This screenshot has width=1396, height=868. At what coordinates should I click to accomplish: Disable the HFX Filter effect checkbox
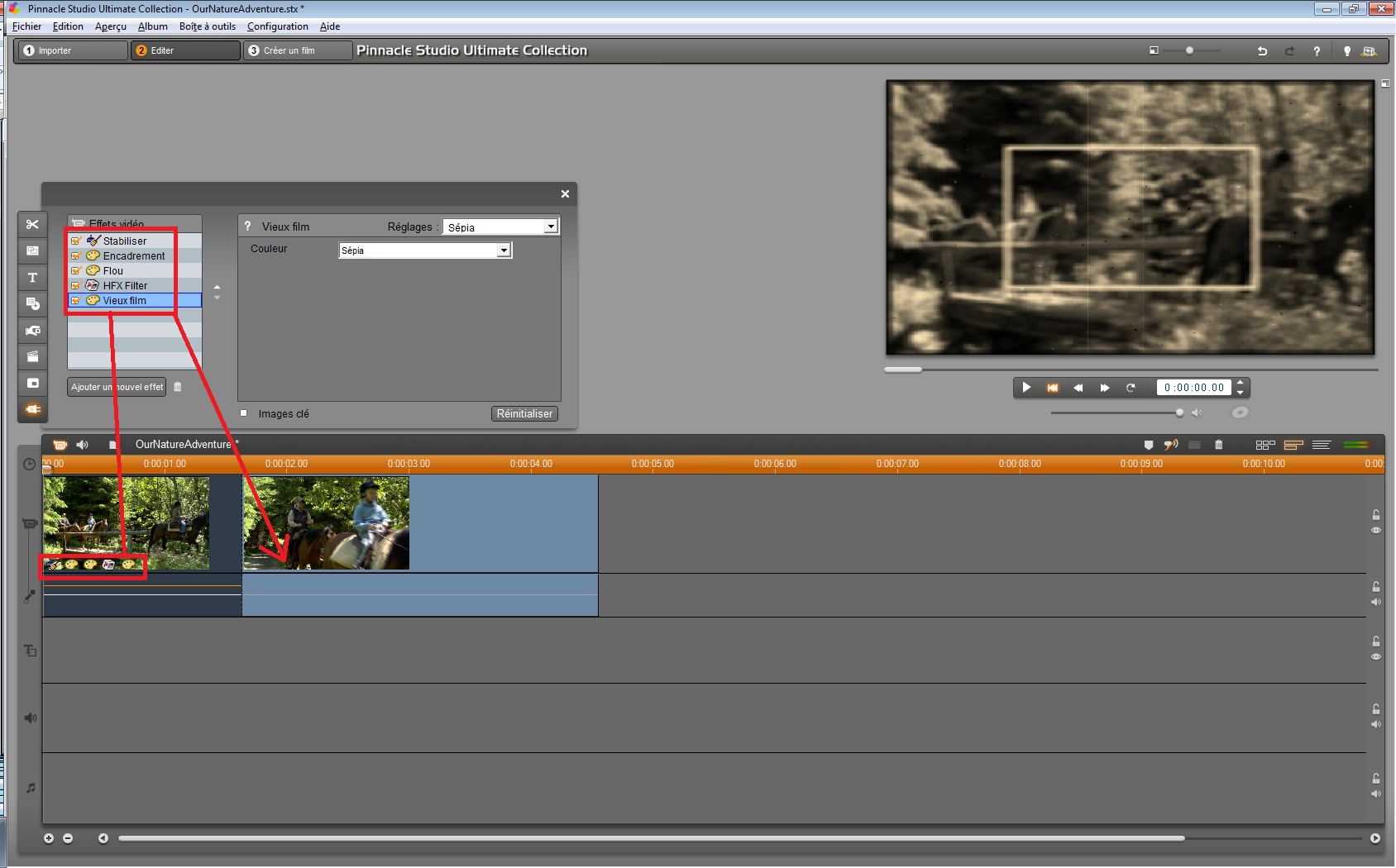tap(76, 286)
